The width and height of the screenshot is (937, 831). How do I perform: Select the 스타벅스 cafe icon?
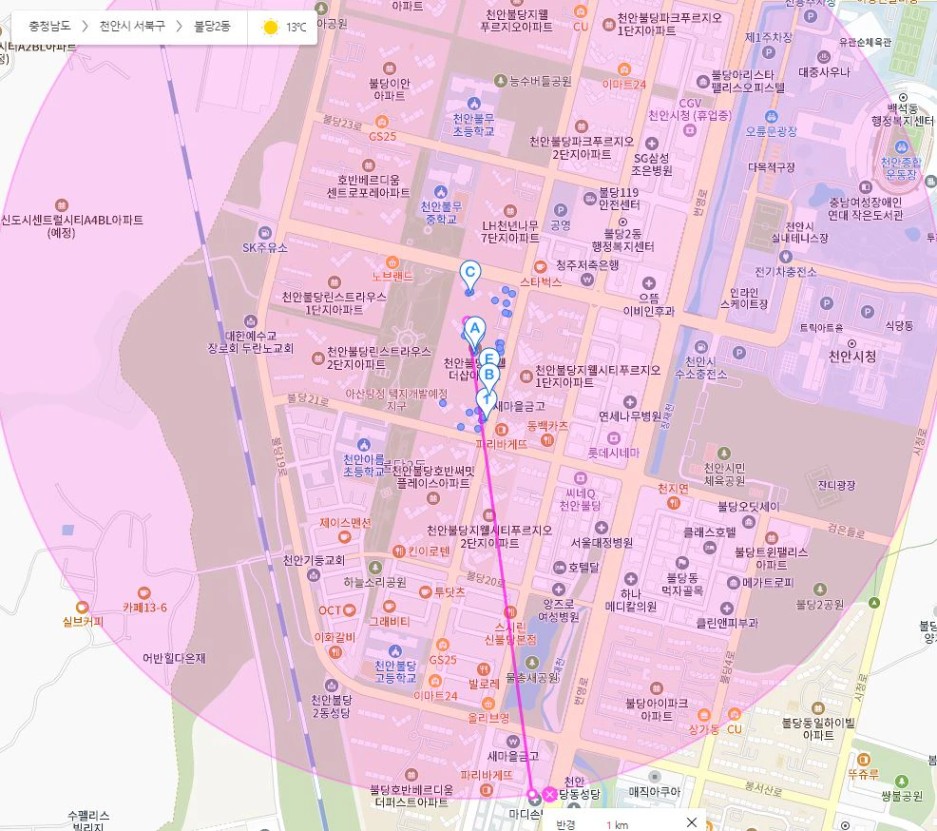click(540, 267)
